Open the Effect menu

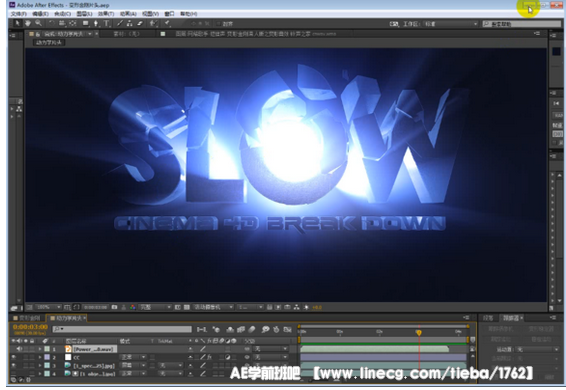coord(106,14)
